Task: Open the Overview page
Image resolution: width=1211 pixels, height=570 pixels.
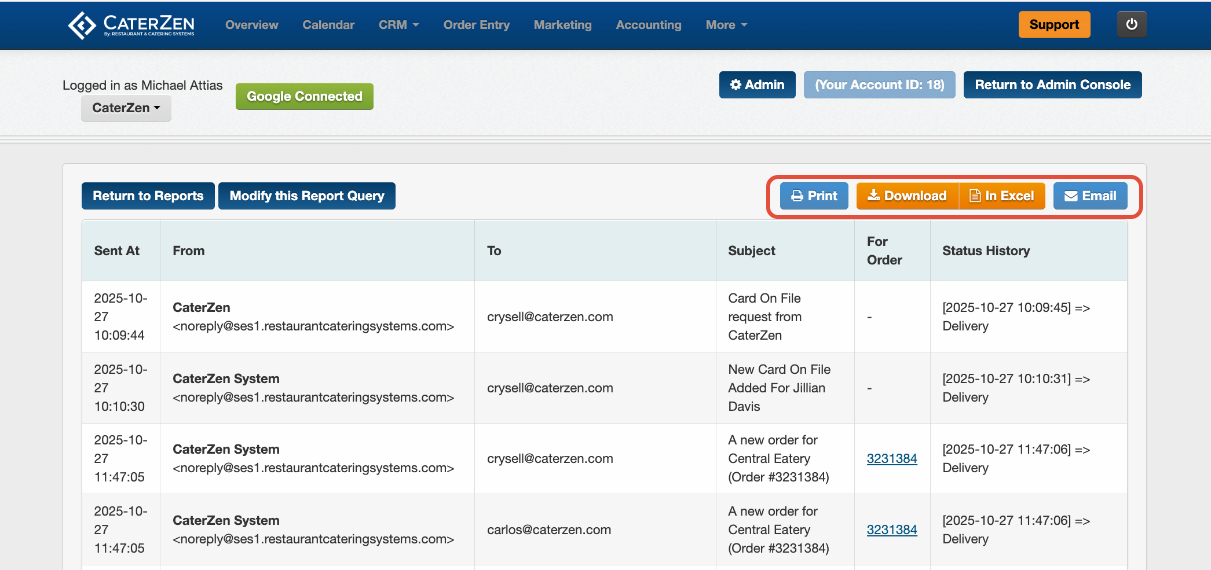Action: (x=252, y=25)
